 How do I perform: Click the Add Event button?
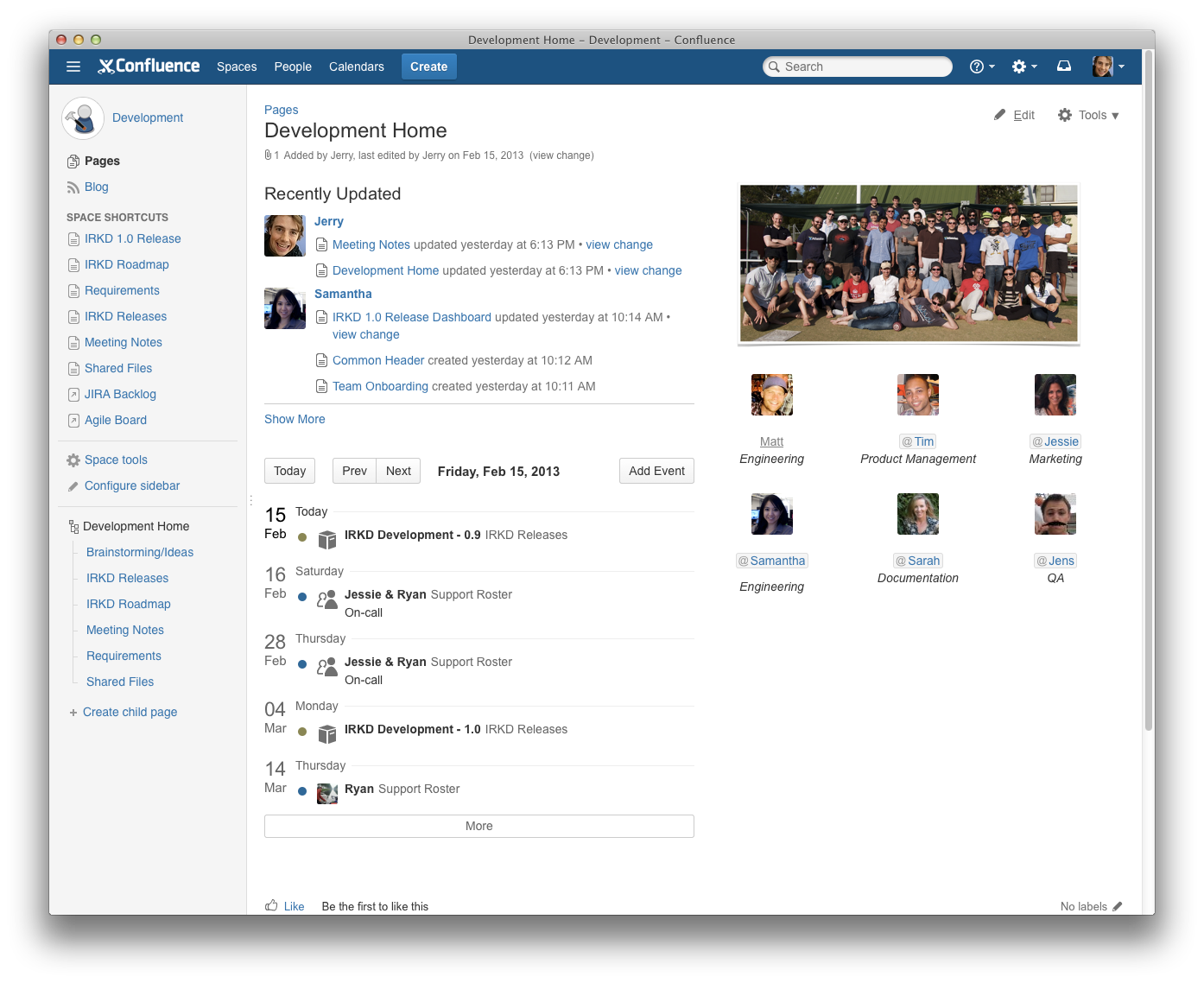[656, 471]
